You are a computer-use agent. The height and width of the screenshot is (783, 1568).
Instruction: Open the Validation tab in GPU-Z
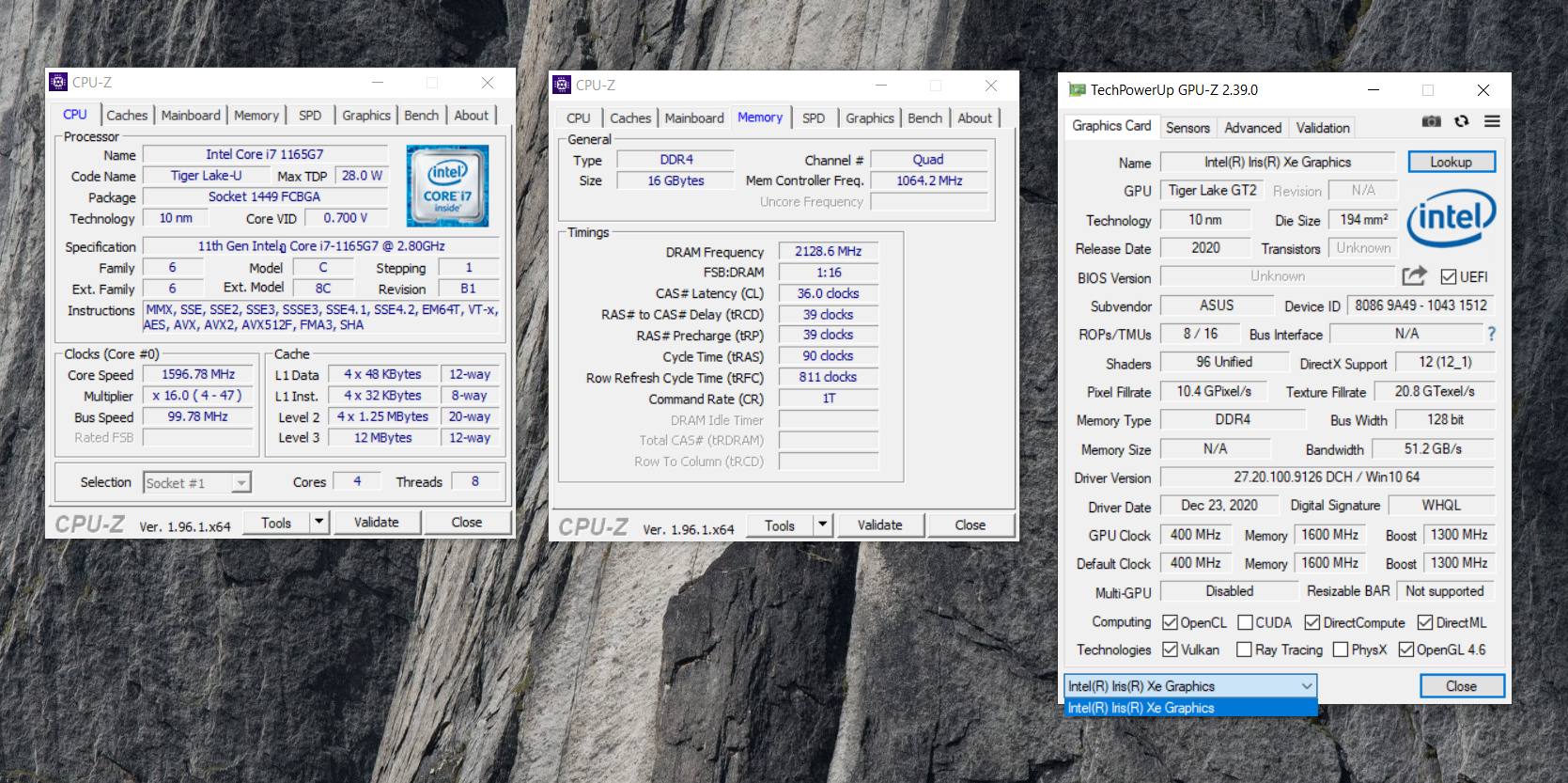(x=1323, y=128)
